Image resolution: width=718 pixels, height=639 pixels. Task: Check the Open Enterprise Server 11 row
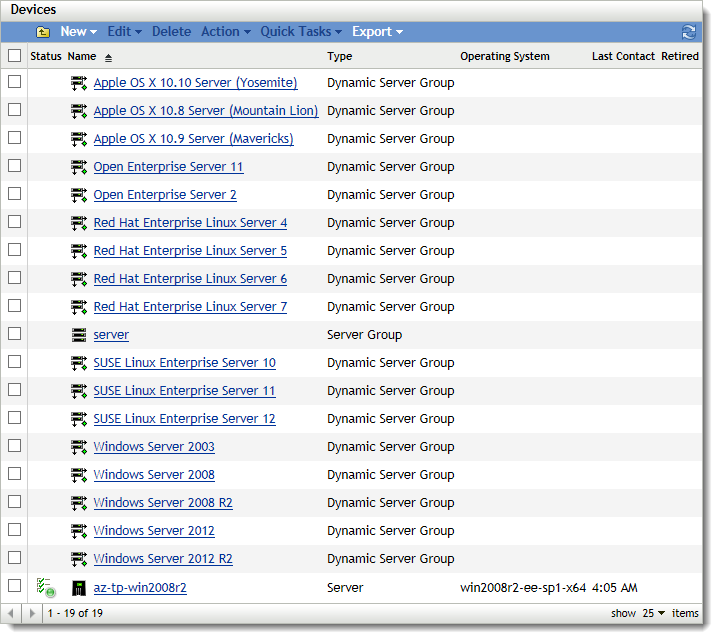click(x=15, y=165)
